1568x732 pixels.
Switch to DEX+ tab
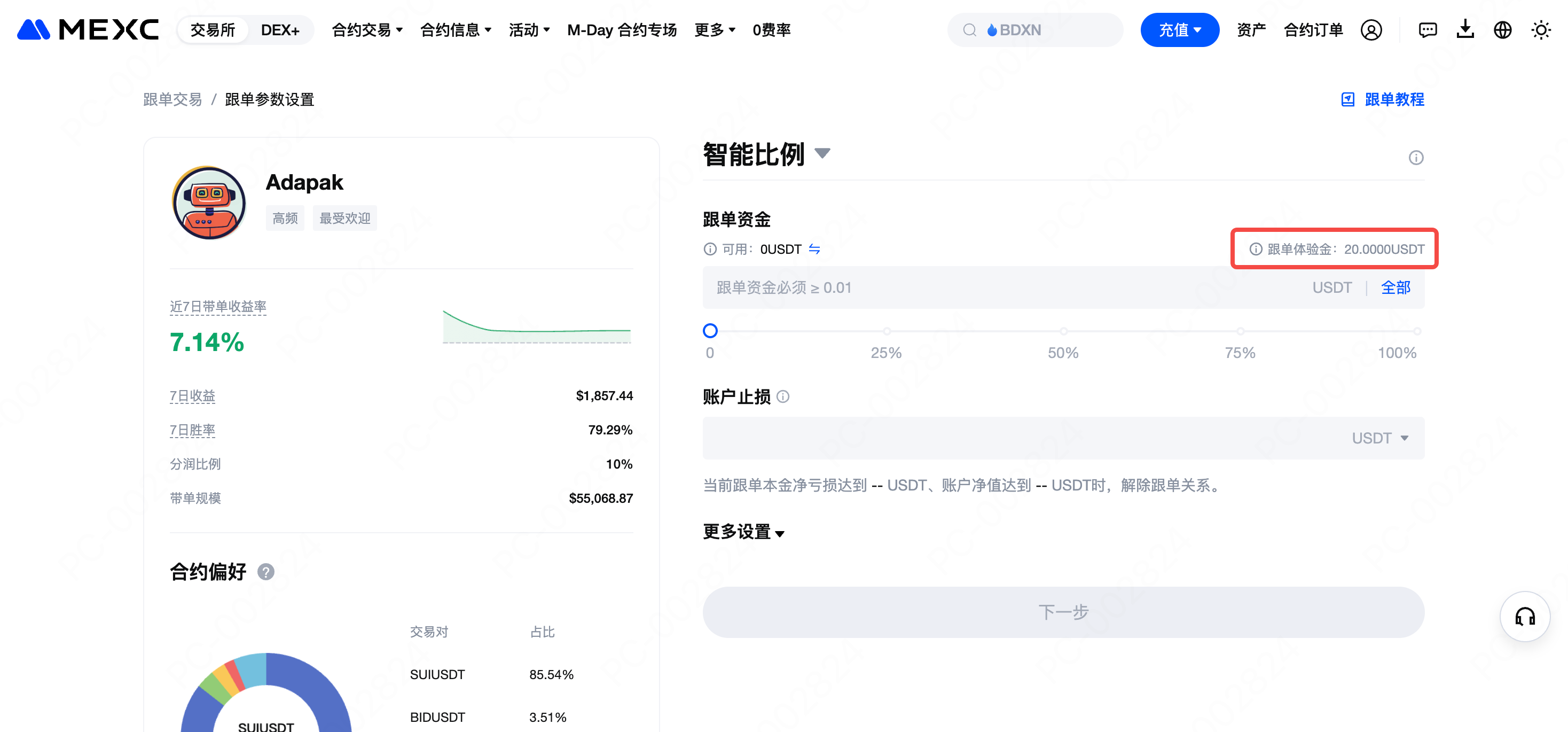point(280,30)
